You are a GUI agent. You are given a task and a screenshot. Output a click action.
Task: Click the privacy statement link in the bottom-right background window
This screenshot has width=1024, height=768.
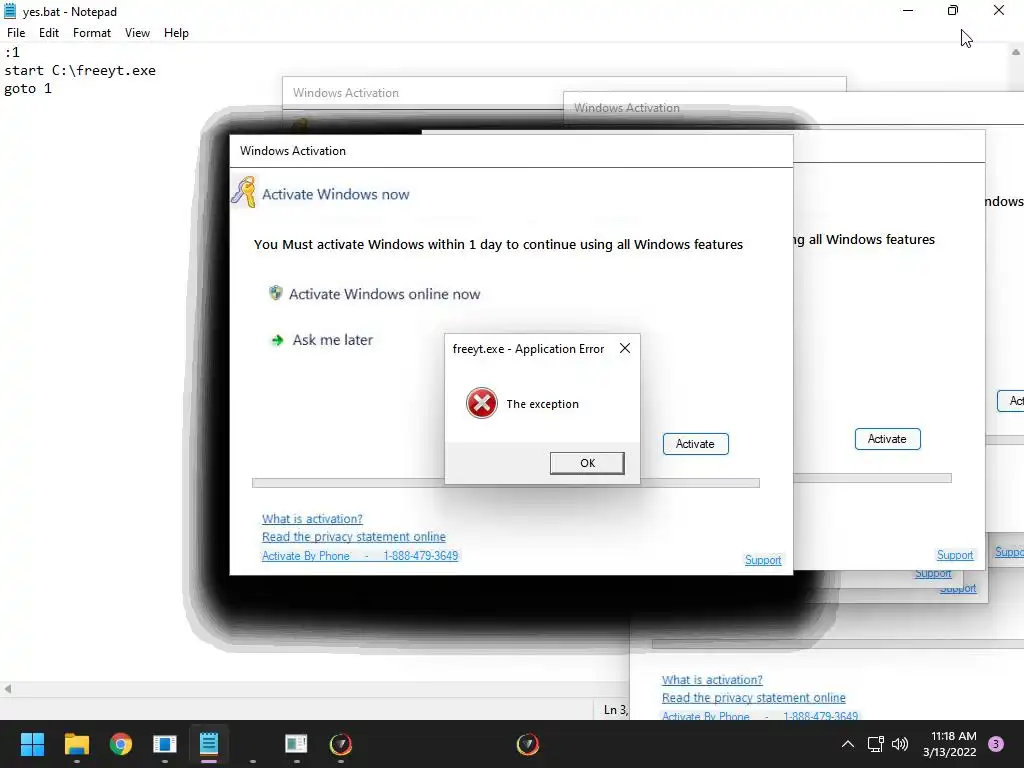tap(754, 698)
